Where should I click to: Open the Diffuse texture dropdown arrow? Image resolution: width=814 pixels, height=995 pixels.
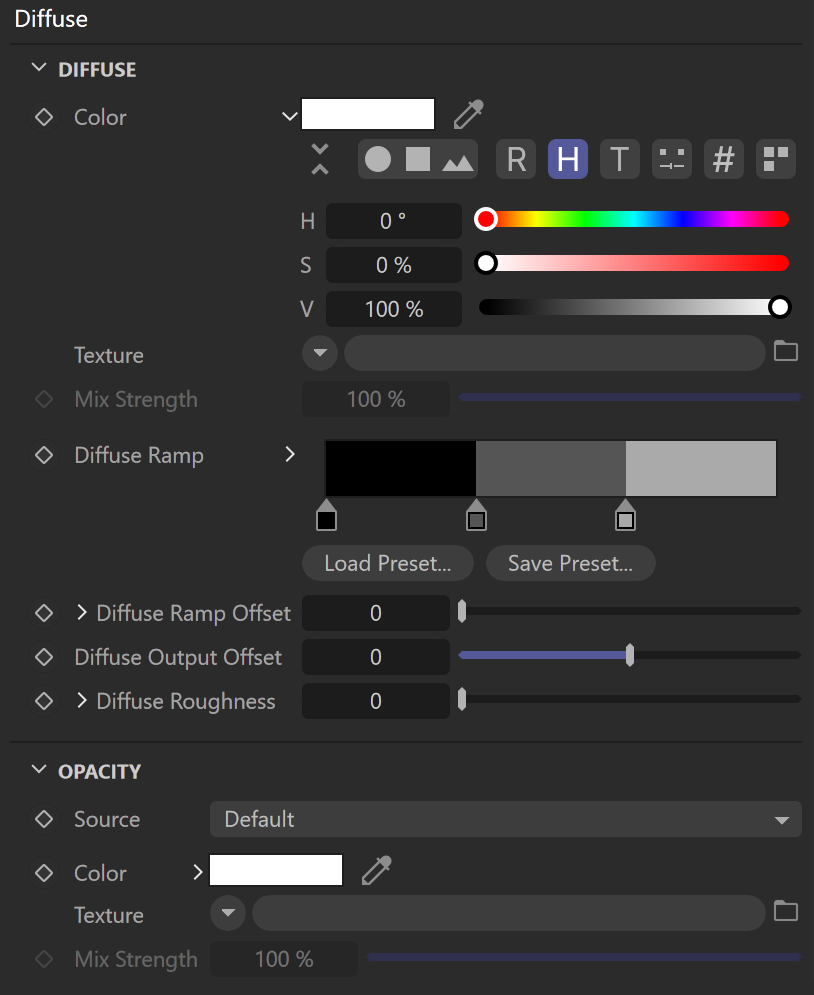tap(320, 353)
